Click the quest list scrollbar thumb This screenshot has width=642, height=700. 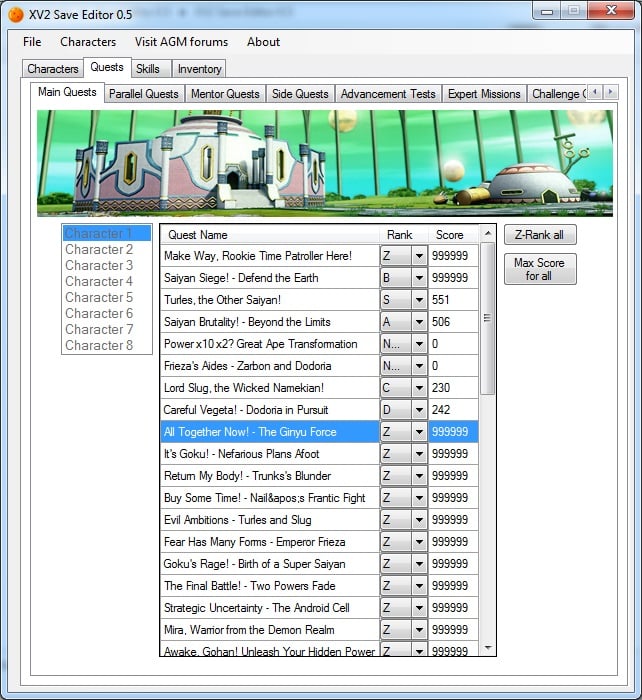(x=488, y=319)
